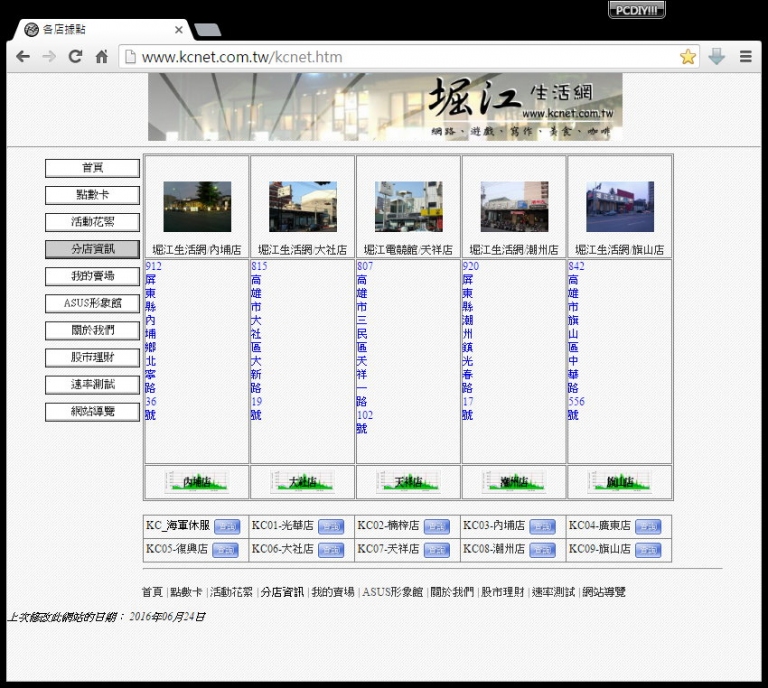
Task: Open the 大社店 traffic graph icon
Action: click(303, 482)
